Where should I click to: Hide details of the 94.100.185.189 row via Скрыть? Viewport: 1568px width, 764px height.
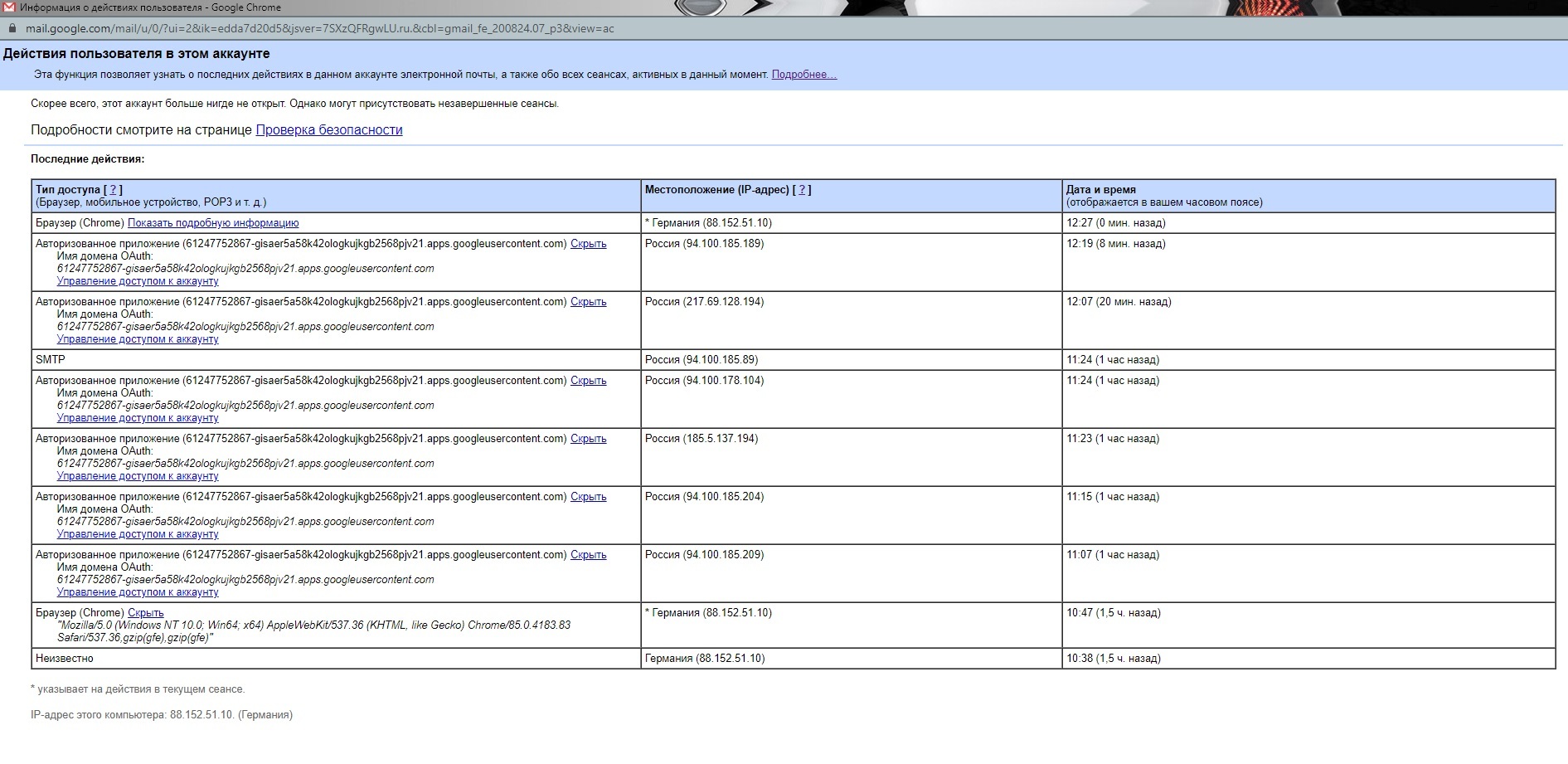pyautogui.click(x=588, y=244)
